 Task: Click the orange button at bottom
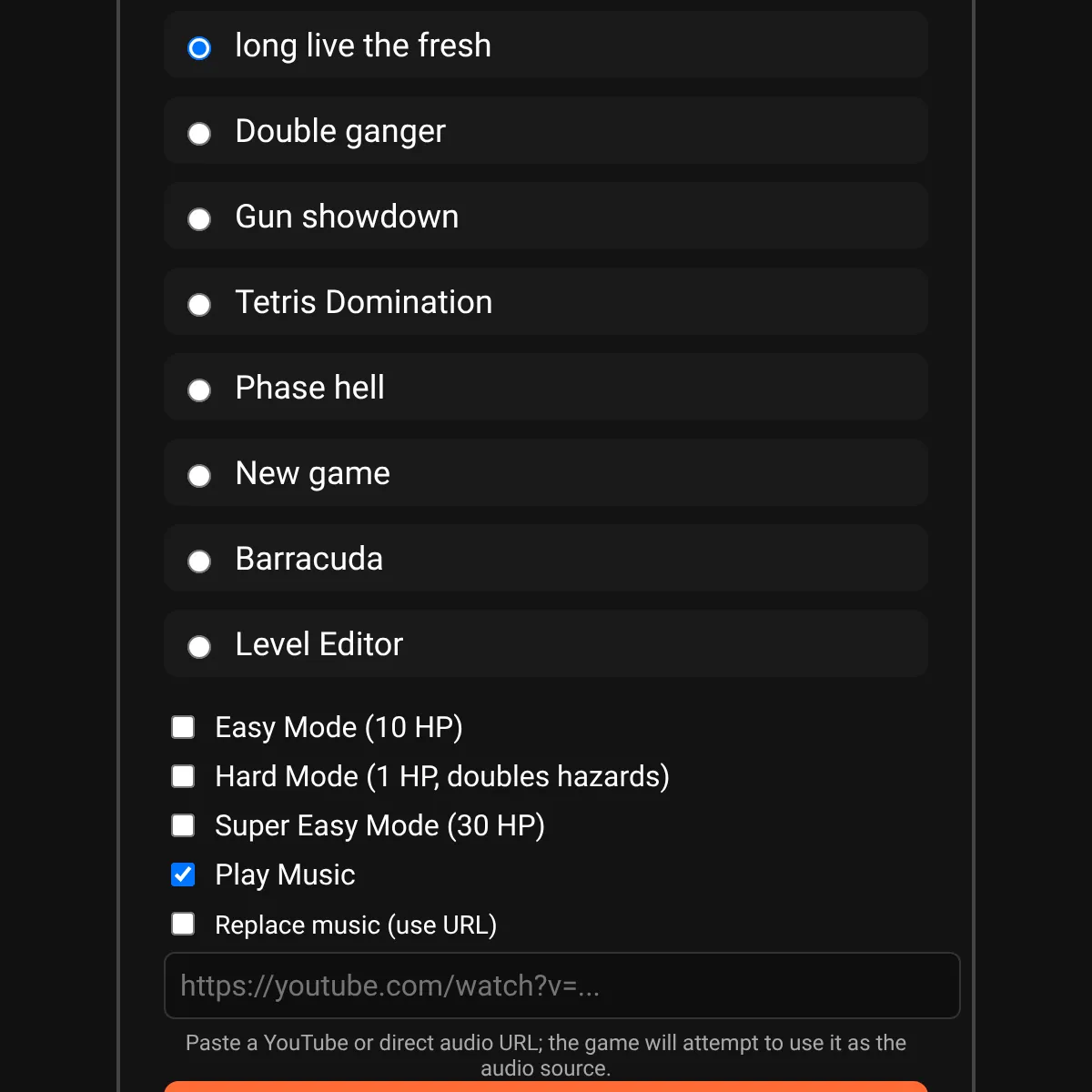point(546,1087)
